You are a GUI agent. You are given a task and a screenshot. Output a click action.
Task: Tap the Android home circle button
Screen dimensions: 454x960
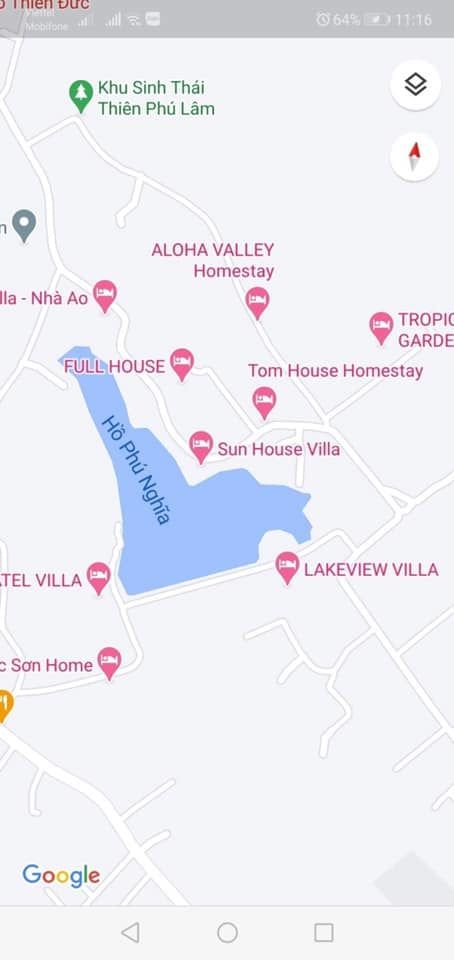[x=227, y=932]
